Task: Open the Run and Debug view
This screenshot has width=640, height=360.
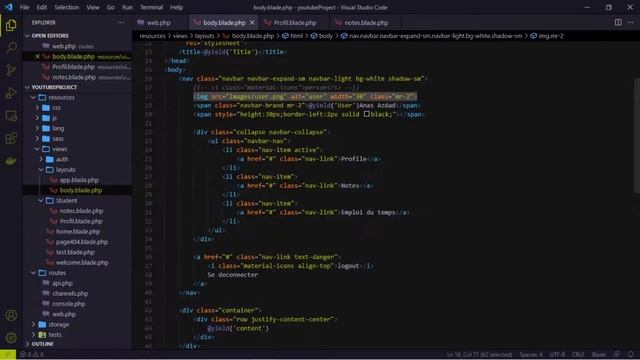Action: 11,93
